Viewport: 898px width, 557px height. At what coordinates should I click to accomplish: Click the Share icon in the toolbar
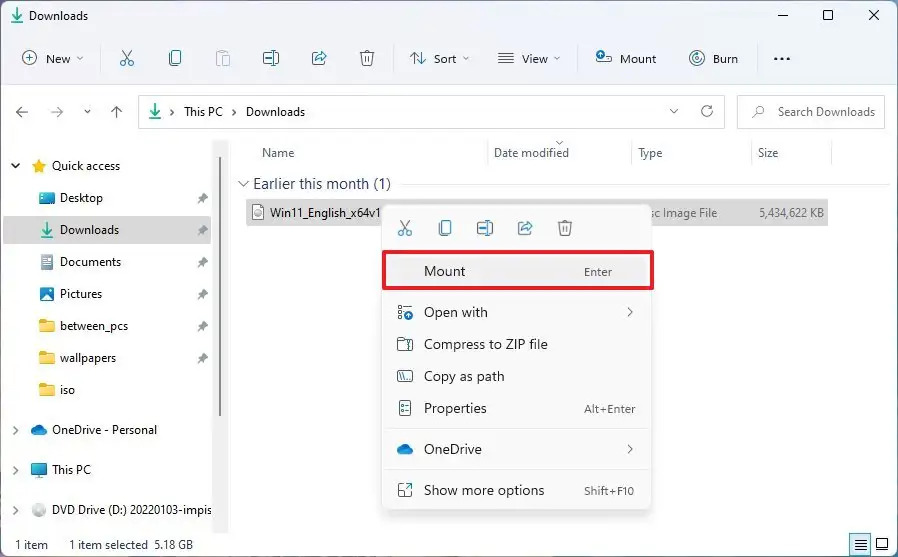pos(319,58)
